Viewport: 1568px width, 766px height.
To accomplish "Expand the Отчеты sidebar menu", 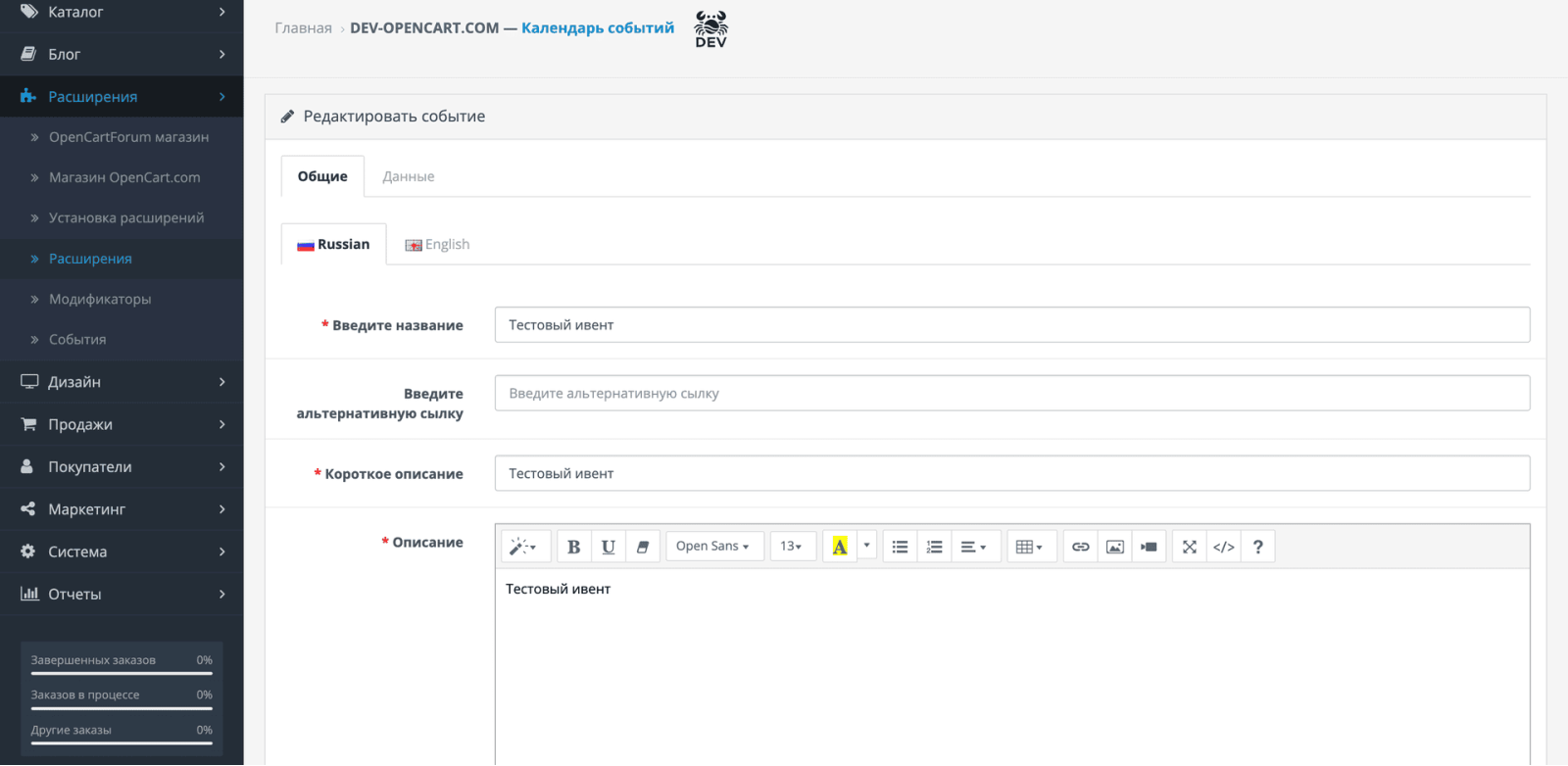I will (x=122, y=594).
